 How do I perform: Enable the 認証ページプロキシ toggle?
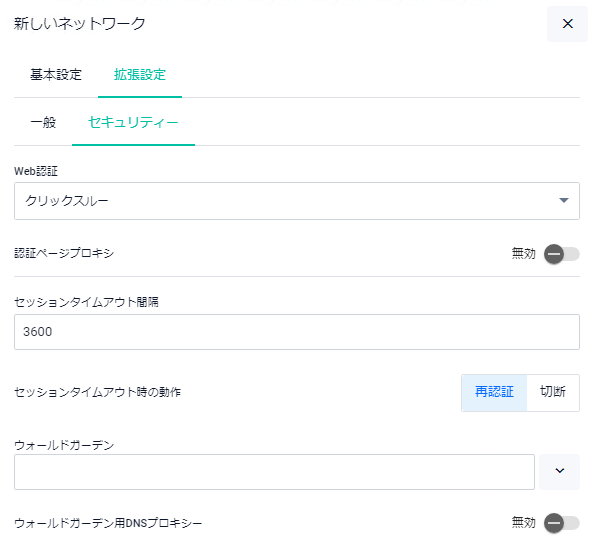562,254
